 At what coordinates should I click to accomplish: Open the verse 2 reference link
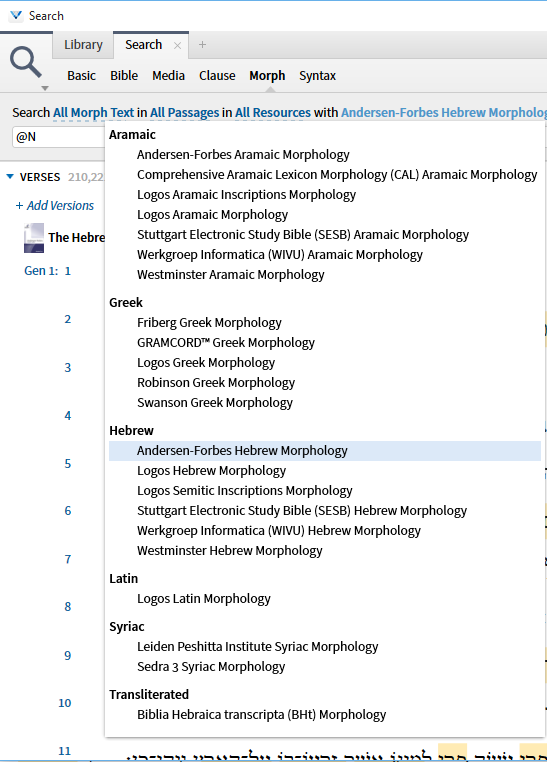click(x=68, y=319)
